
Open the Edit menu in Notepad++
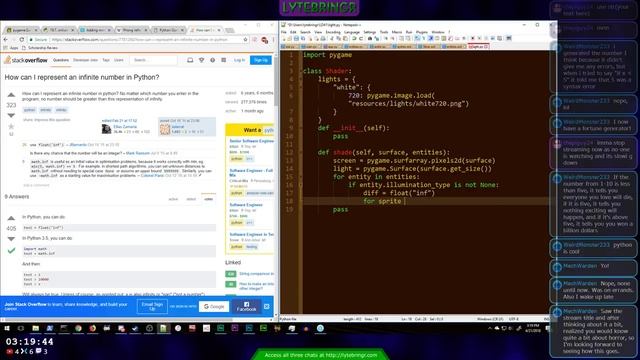pos(293,32)
